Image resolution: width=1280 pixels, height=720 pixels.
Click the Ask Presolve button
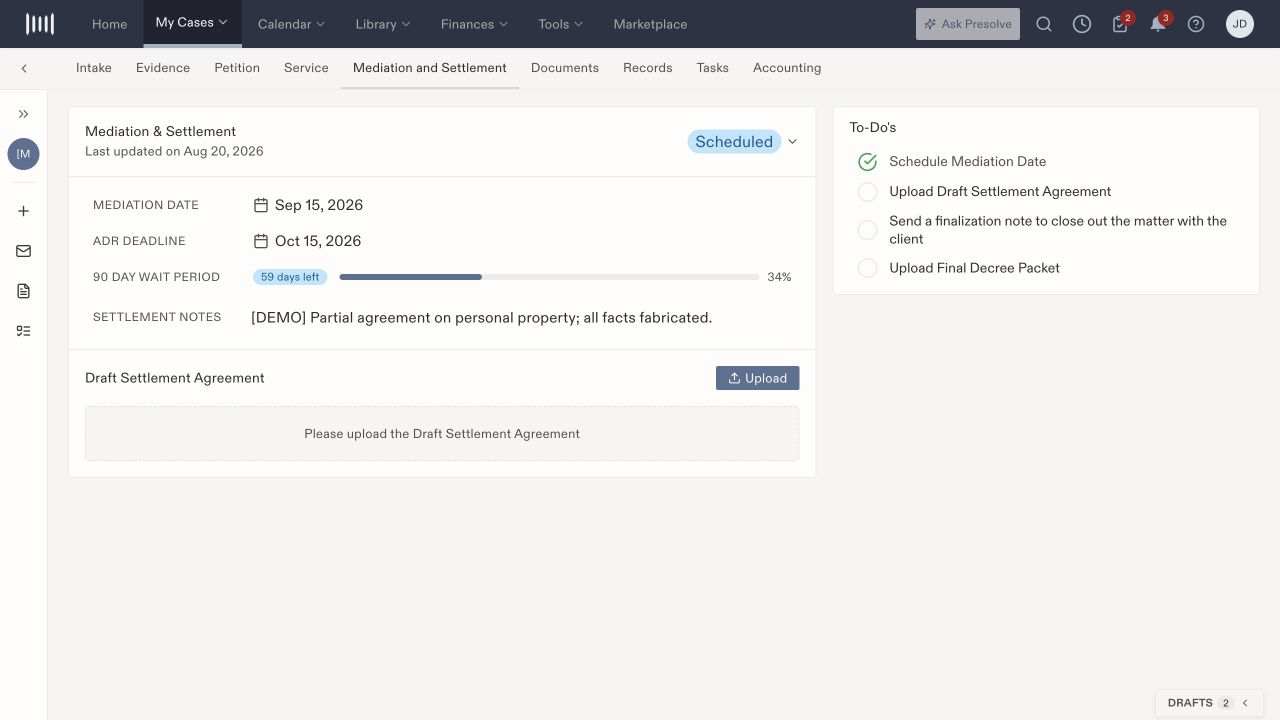click(x=968, y=24)
